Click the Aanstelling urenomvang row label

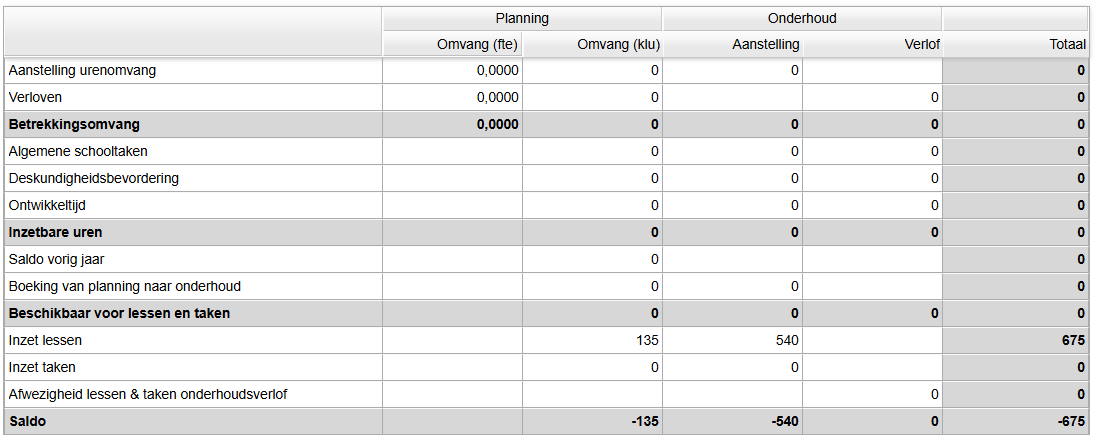pos(82,71)
